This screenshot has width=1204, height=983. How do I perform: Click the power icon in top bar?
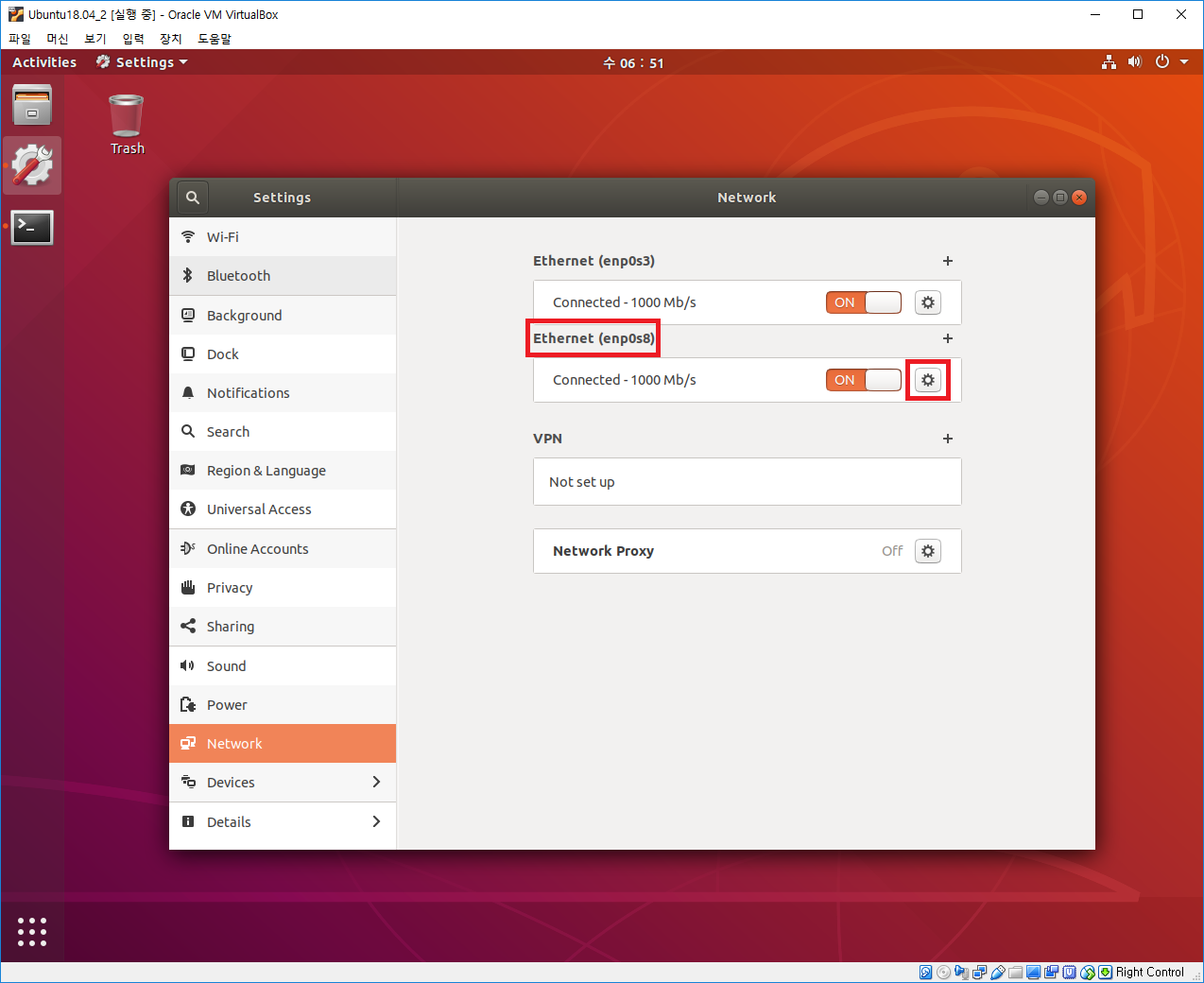coord(1162,62)
